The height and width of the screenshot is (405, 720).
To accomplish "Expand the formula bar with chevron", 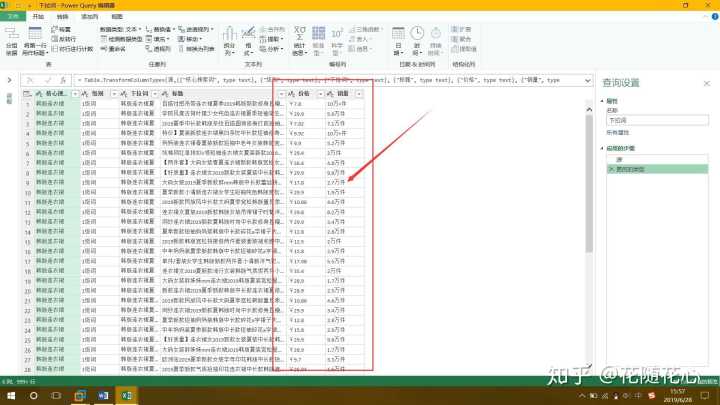I will [590, 79].
